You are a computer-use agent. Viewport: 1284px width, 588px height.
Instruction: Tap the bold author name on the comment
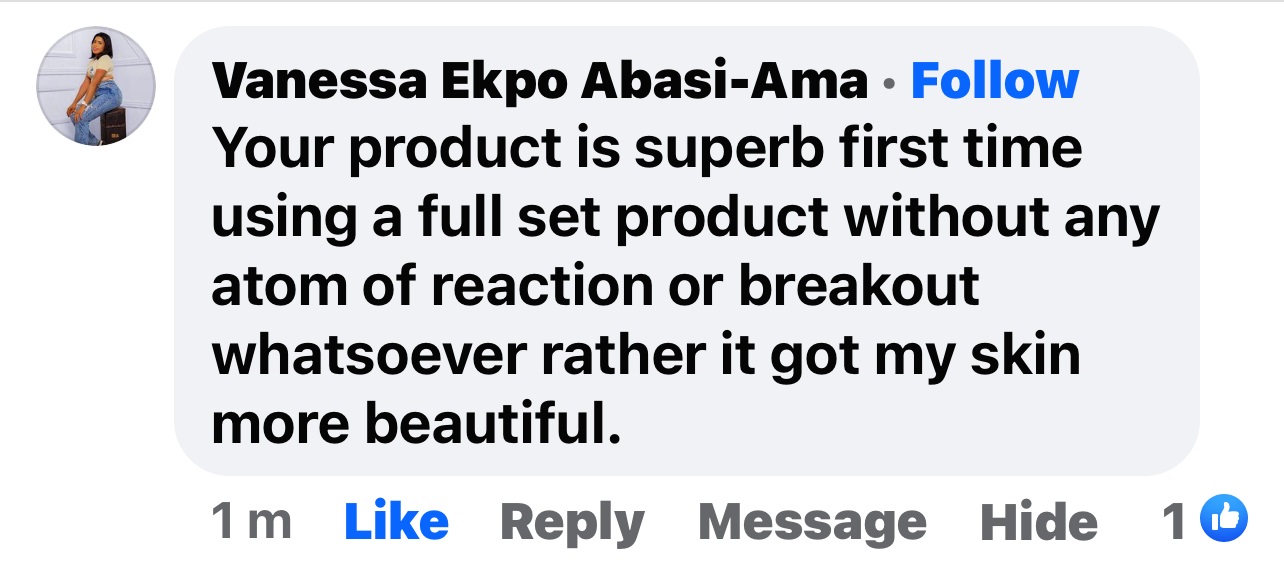pyautogui.click(x=540, y=81)
